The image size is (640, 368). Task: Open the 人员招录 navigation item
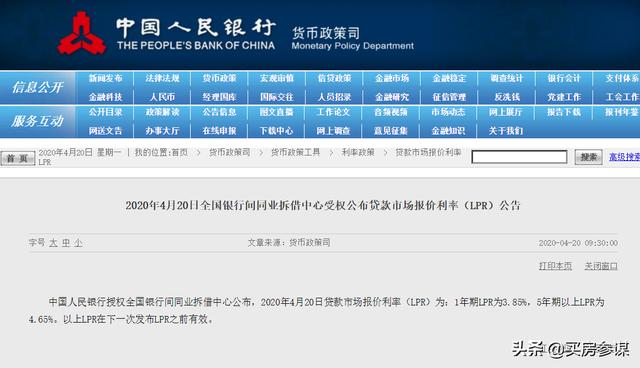coord(334,97)
